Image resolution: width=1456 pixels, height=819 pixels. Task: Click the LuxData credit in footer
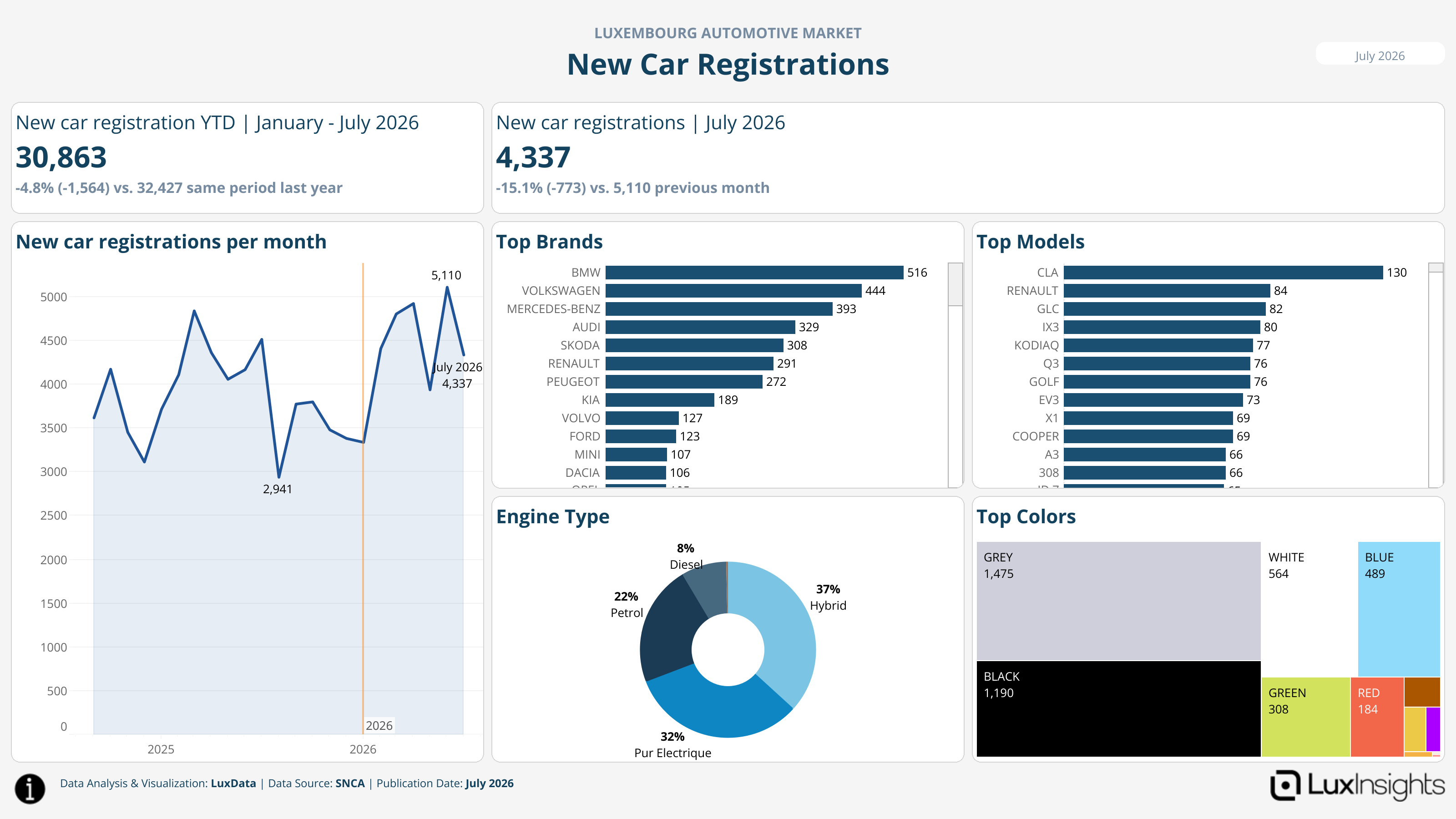point(233,784)
